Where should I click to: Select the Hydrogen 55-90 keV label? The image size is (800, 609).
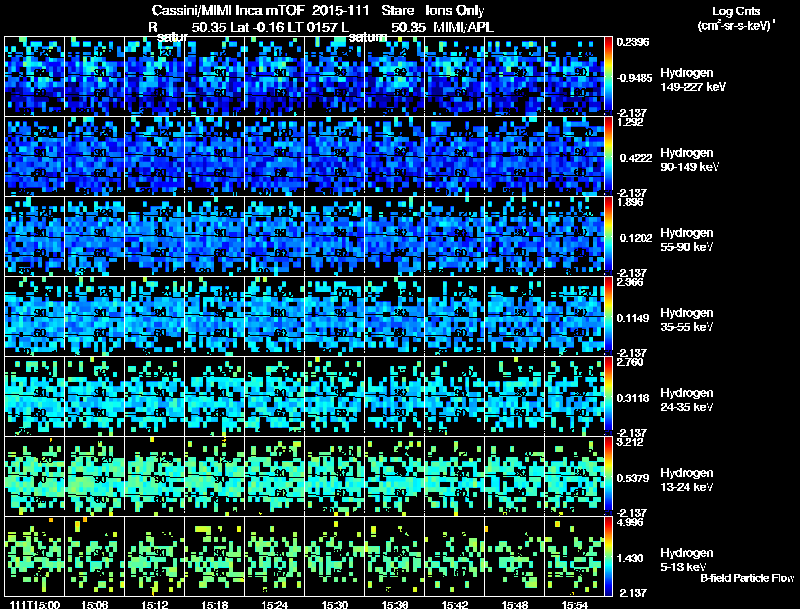[687, 240]
